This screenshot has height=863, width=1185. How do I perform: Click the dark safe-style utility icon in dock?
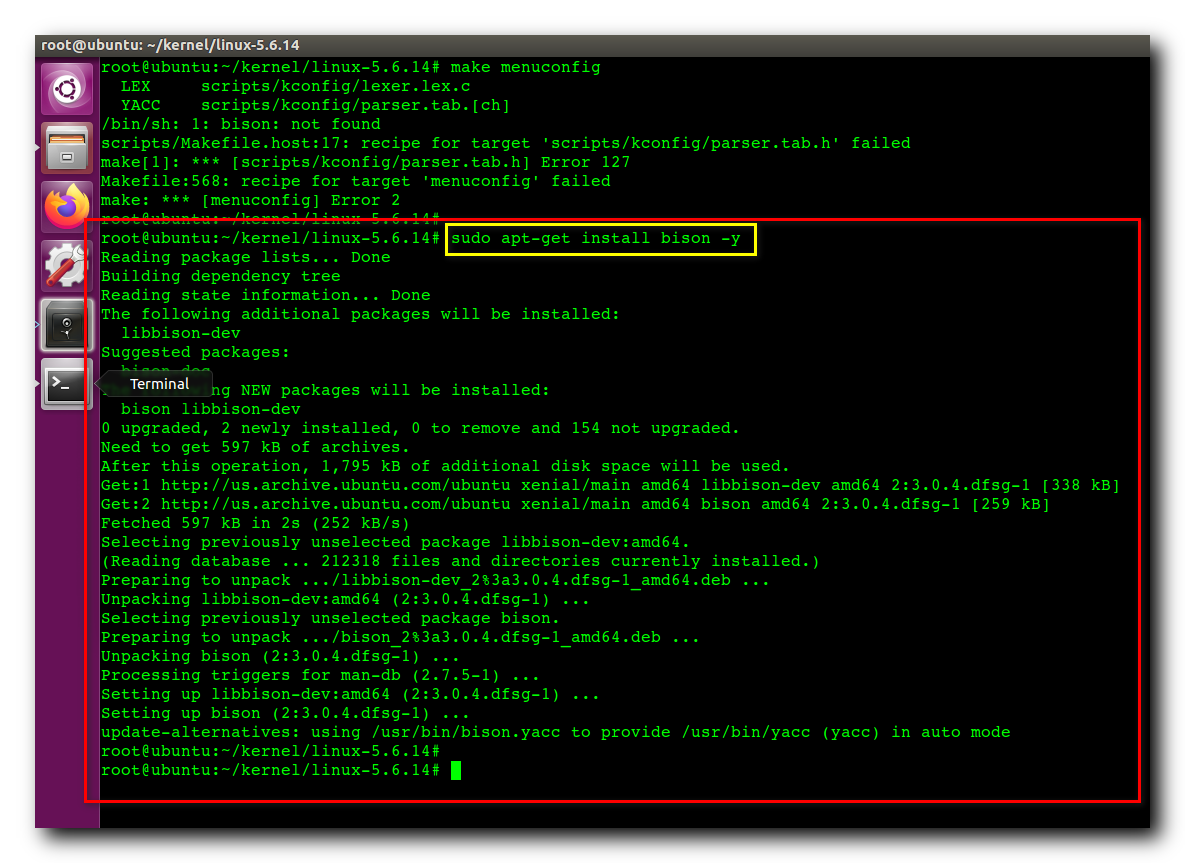pyautogui.click(x=66, y=323)
